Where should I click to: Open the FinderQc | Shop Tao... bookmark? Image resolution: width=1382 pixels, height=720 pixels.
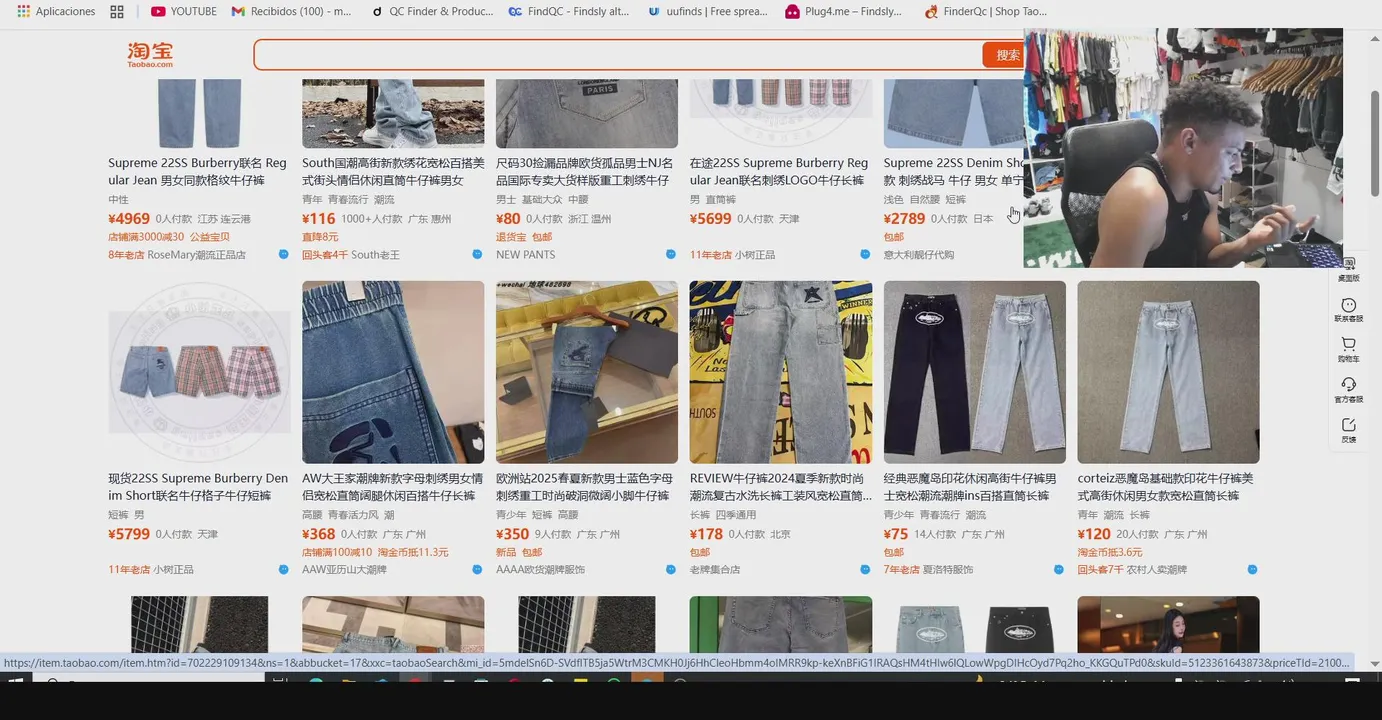tap(986, 11)
